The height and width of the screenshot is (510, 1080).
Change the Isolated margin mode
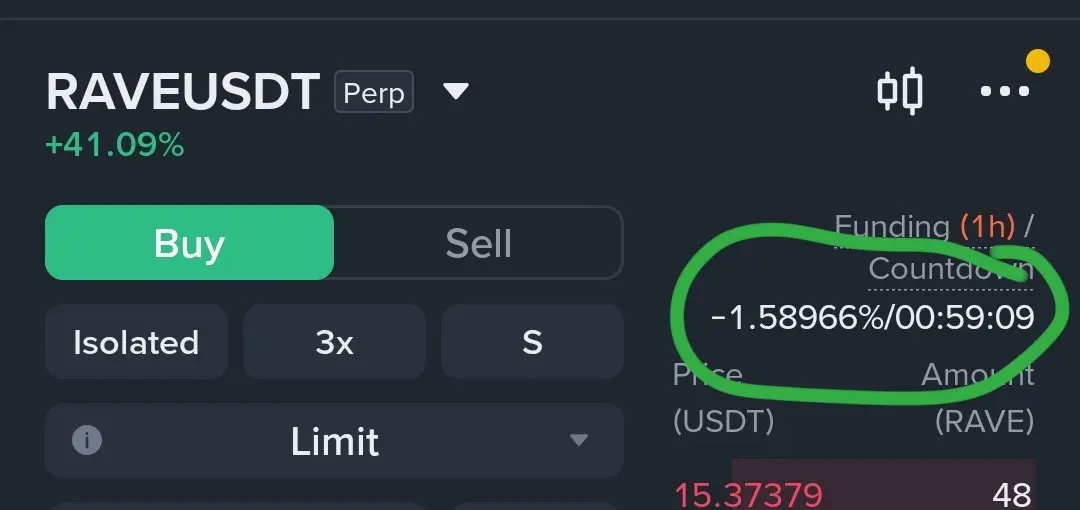click(x=136, y=342)
